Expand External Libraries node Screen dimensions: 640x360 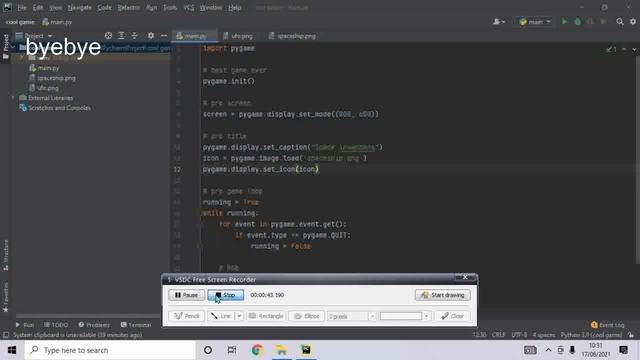(x=13, y=98)
